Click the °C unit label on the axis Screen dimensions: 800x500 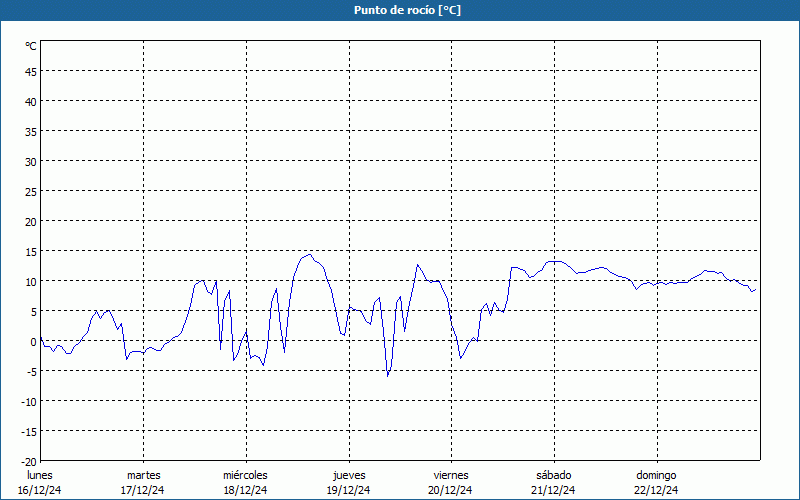coord(31,46)
